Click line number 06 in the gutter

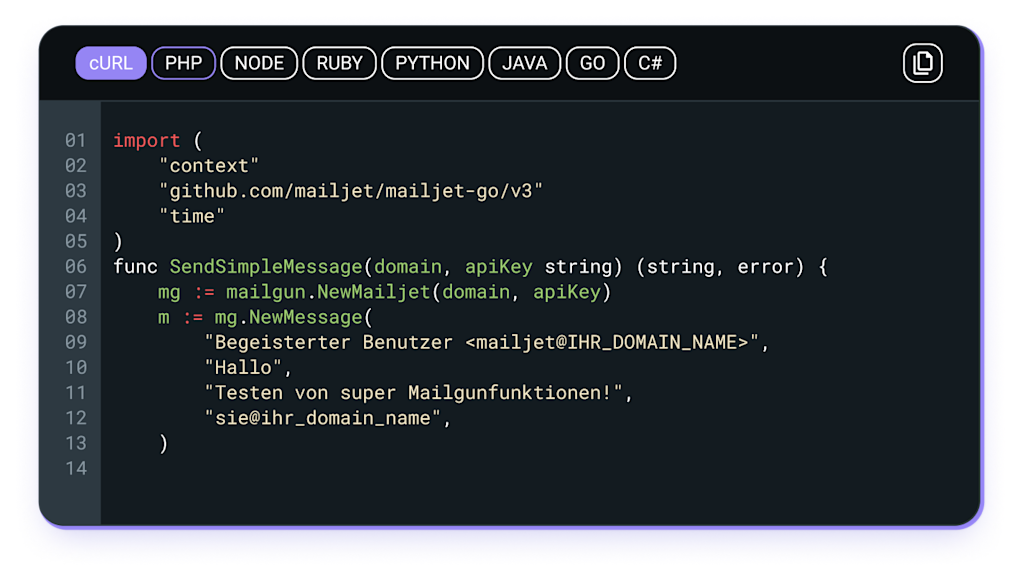click(76, 267)
